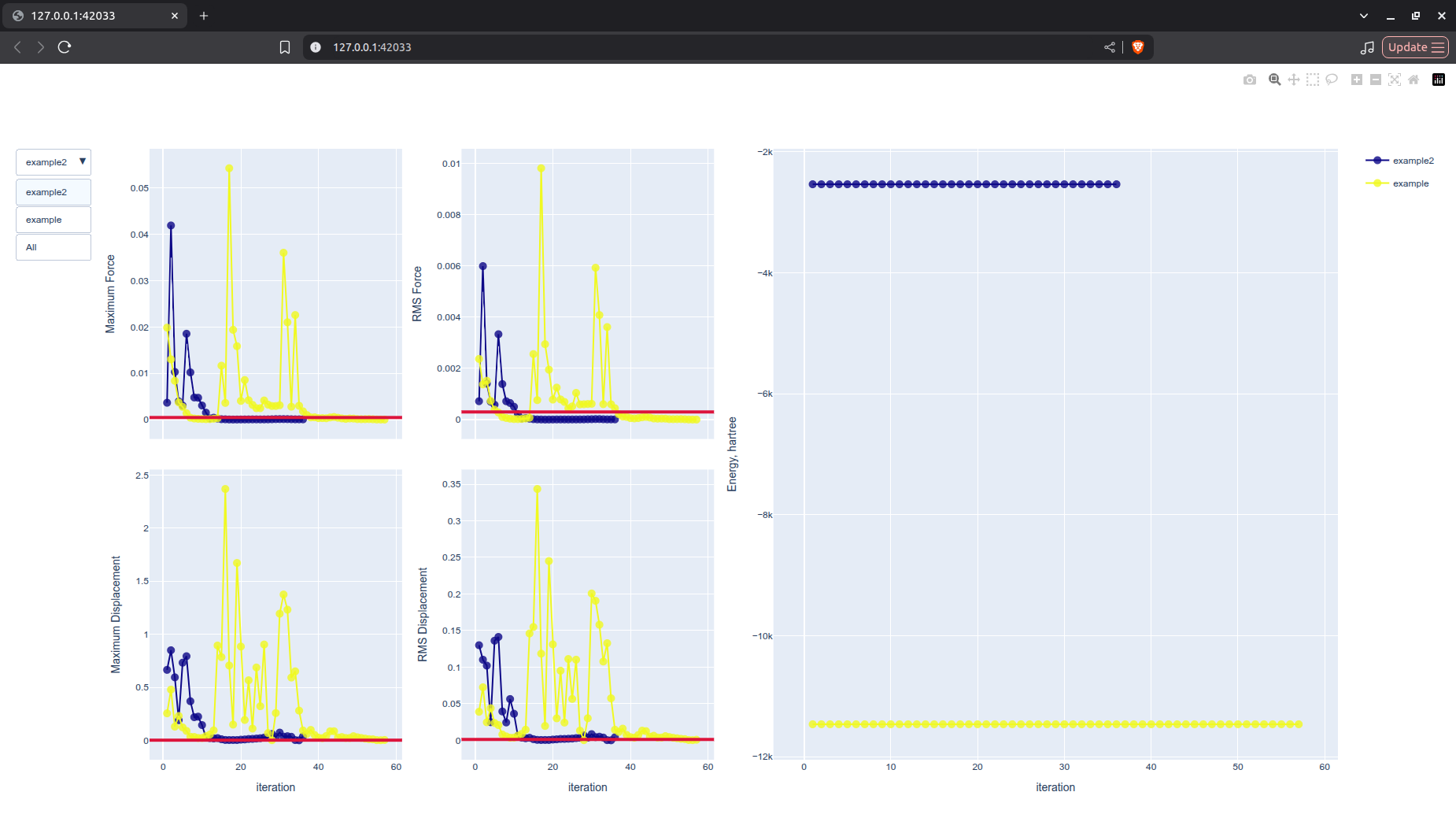Open the Plotly logo link
Image resolution: width=1456 pixels, height=829 pixels.
click(1438, 80)
